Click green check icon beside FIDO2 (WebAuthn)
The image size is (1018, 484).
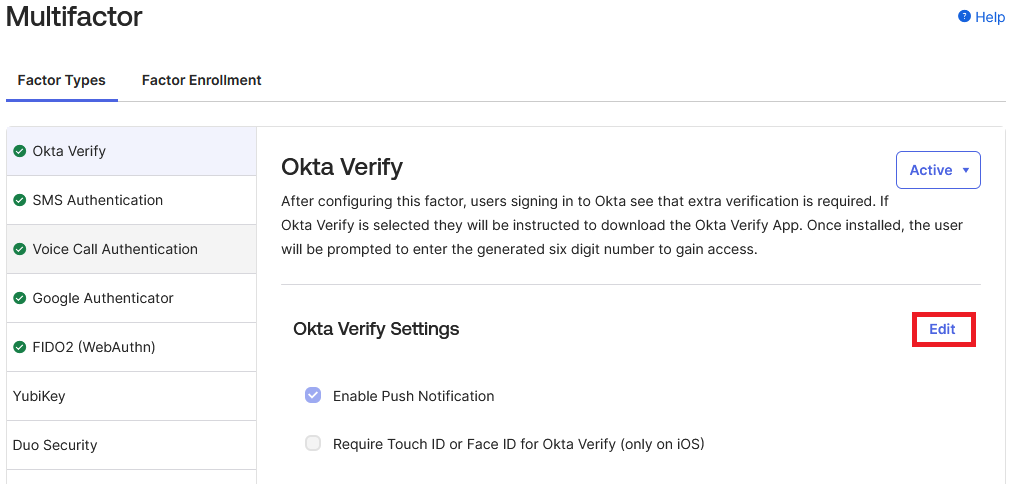click(19, 347)
